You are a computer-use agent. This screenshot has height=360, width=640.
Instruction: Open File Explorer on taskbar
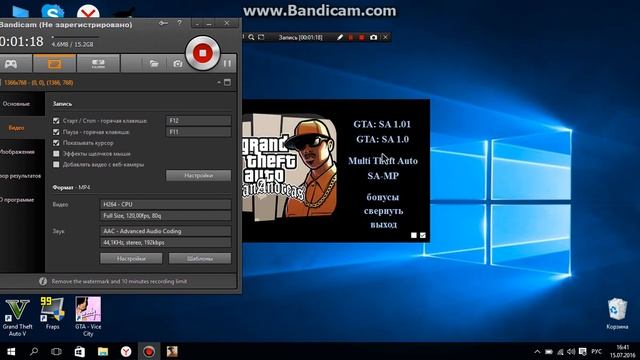tap(103, 351)
